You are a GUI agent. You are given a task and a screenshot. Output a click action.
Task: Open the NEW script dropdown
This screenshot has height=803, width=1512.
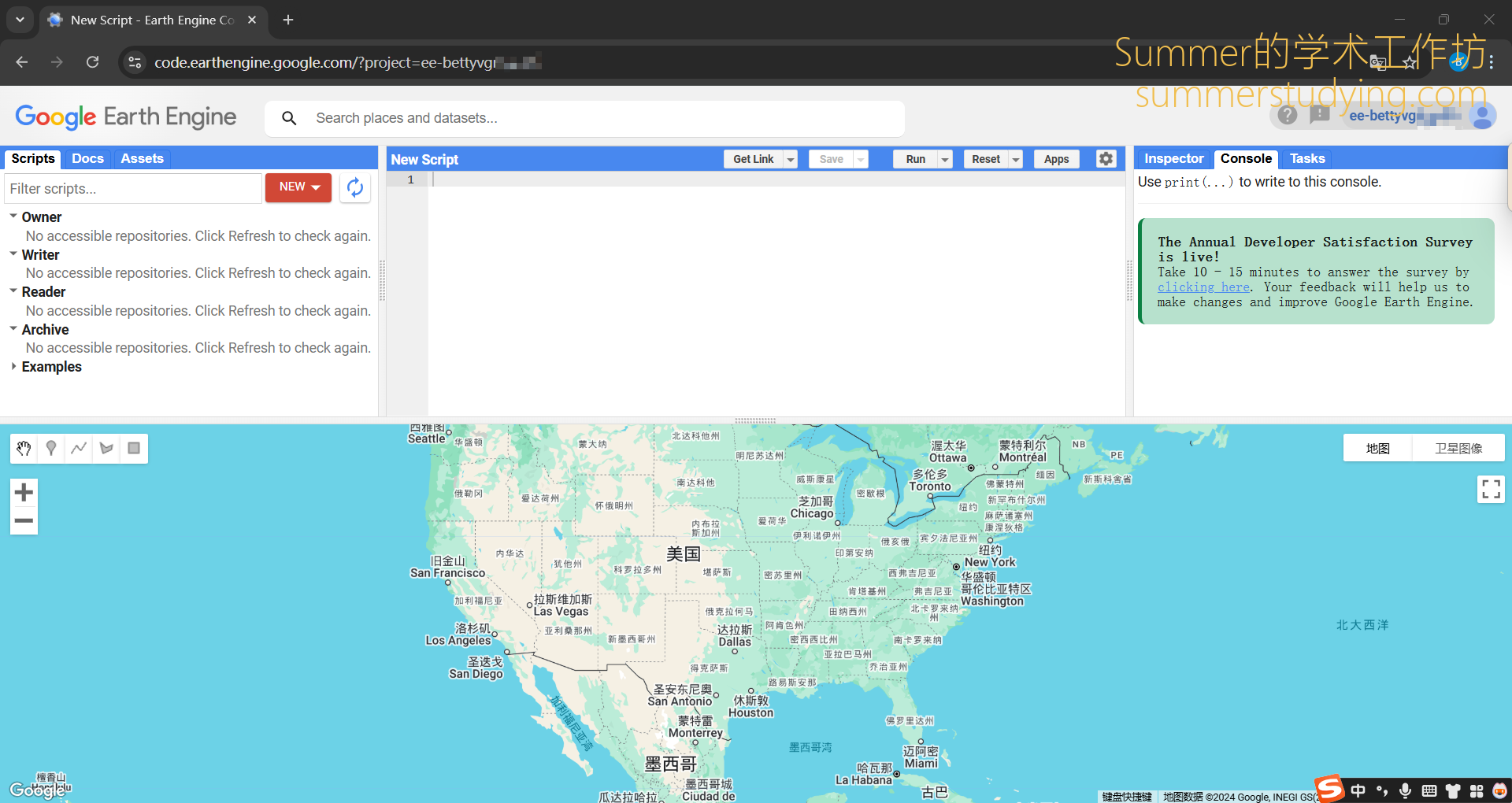click(298, 187)
